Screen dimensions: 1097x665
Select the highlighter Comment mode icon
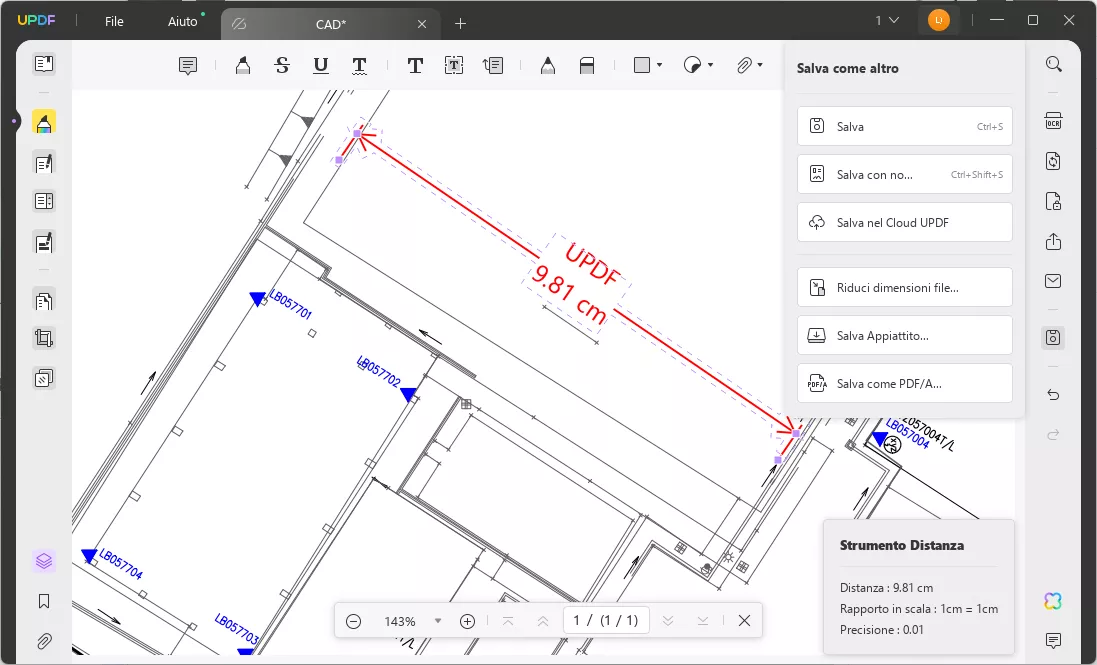coord(43,123)
